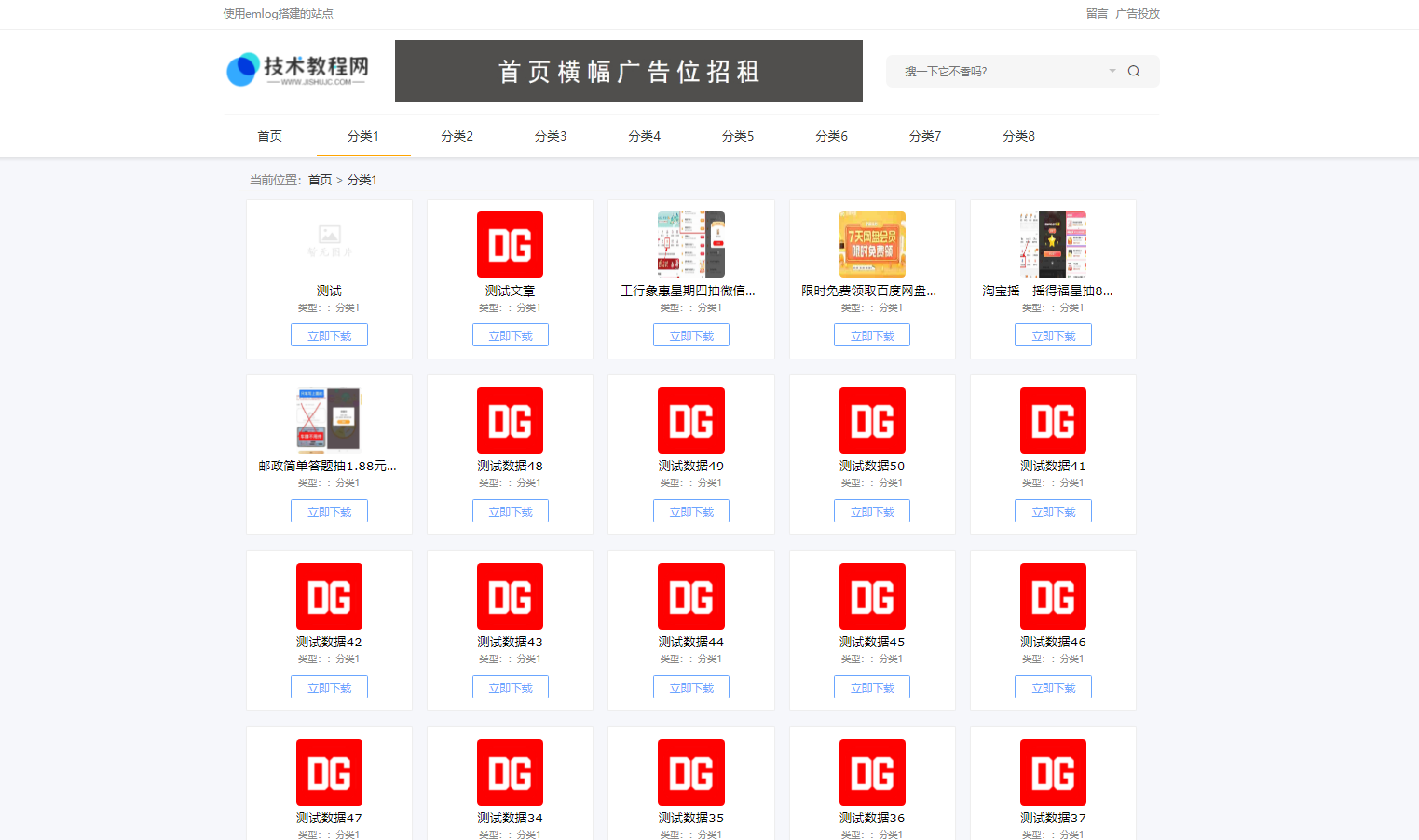1419x840 pixels.
Task: Go to the 首页 navigation tab
Action: click(269, 136)
